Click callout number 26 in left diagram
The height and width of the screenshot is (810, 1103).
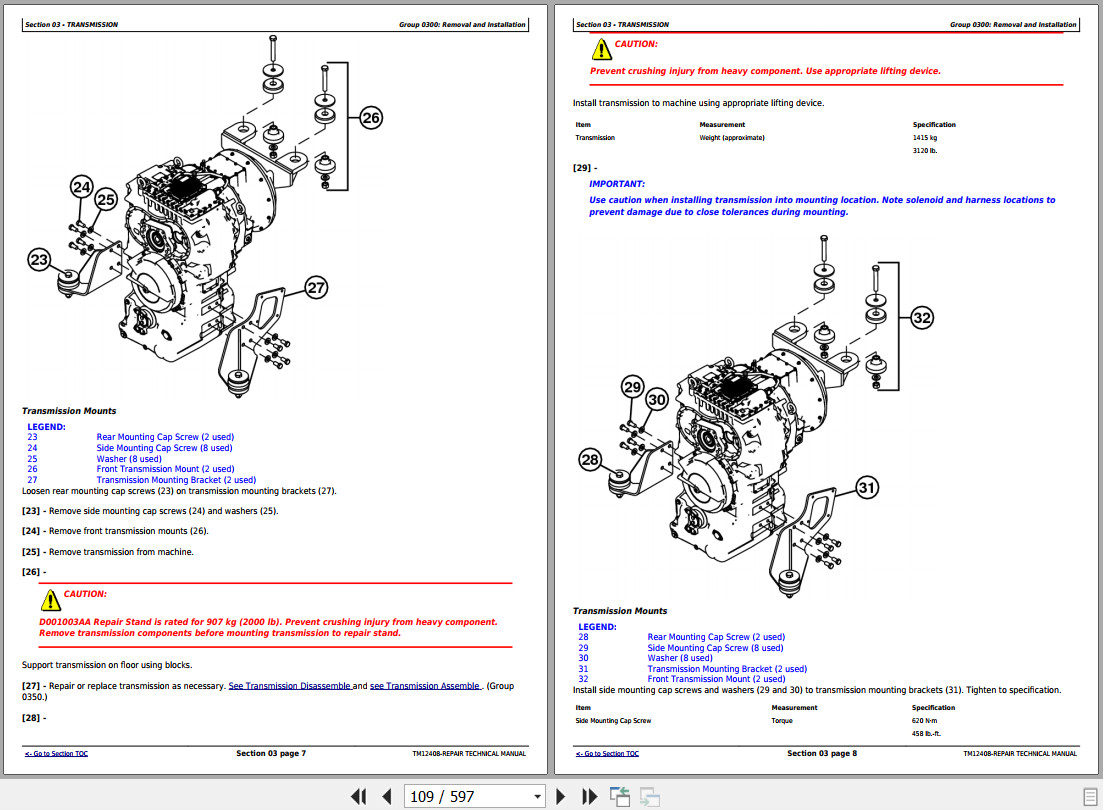pos(371,118)
